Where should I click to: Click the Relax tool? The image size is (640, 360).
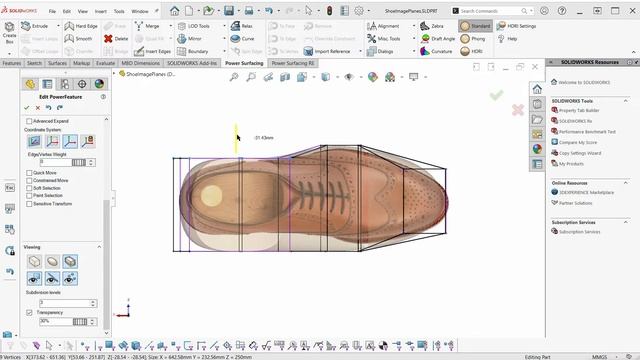pyautogui.click(x=242, y=26)
